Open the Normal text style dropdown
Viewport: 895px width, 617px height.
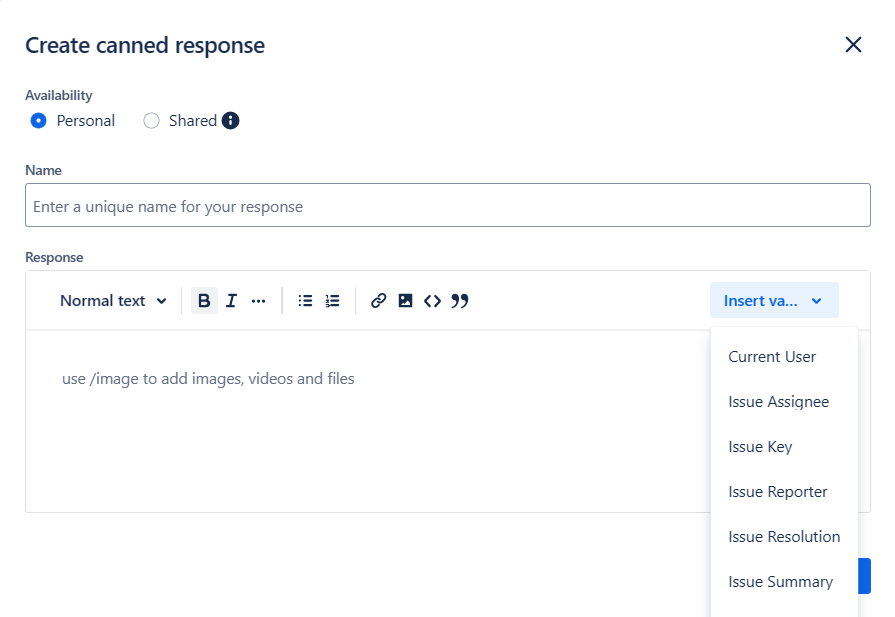click(x=113, y=300)
